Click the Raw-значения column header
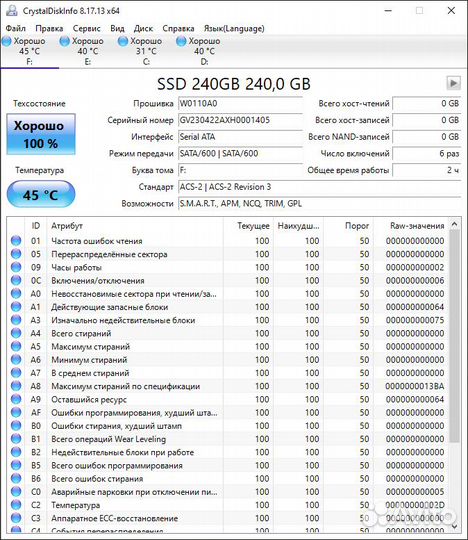The image size is (468, 540). pyautogui.click(x=411, y=226)
